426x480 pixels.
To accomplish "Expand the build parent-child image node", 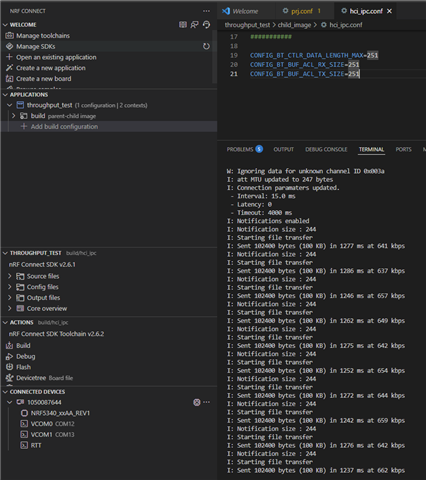I will [x=14, y=116].
